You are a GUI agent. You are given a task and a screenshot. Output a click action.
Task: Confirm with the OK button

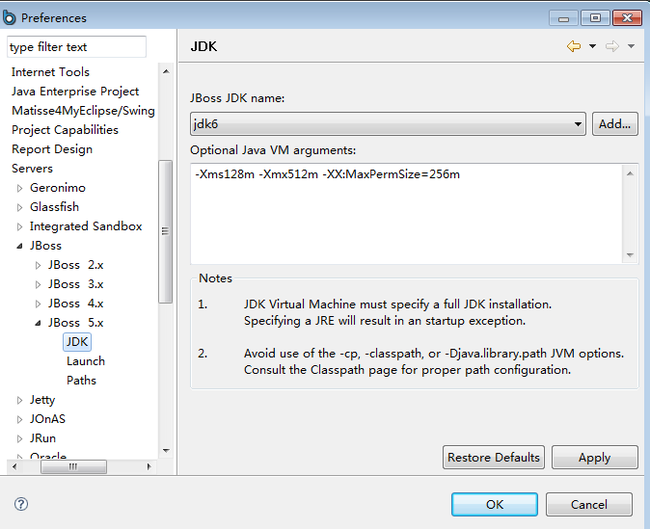(x=495, y=505)
